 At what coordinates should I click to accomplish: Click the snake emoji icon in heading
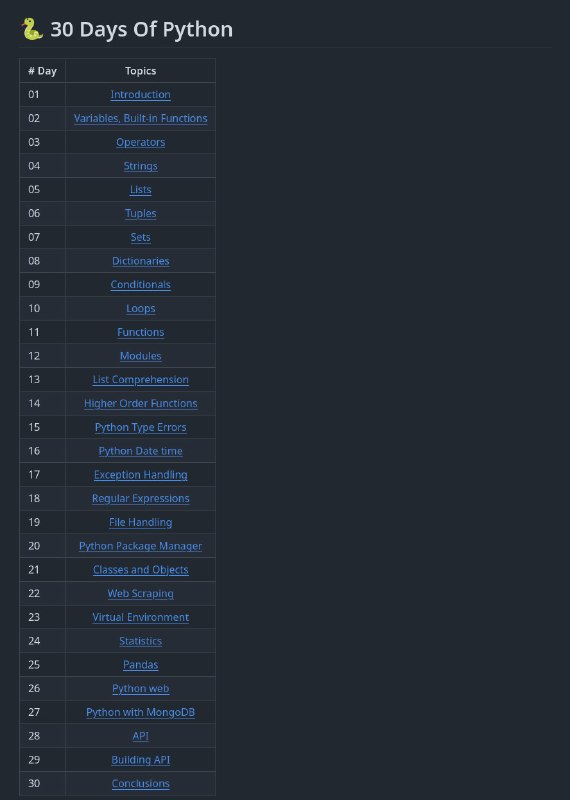point(32,29)
